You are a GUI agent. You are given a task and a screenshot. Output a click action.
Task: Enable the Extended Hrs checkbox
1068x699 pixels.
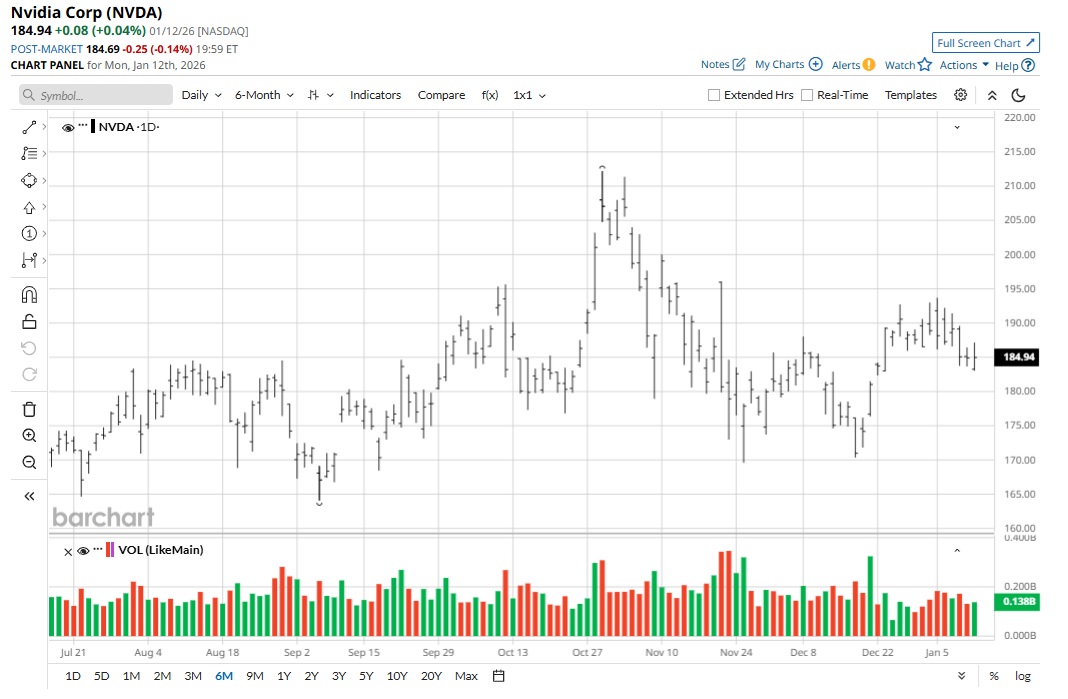pyautogui.click(x=714, y=95)
